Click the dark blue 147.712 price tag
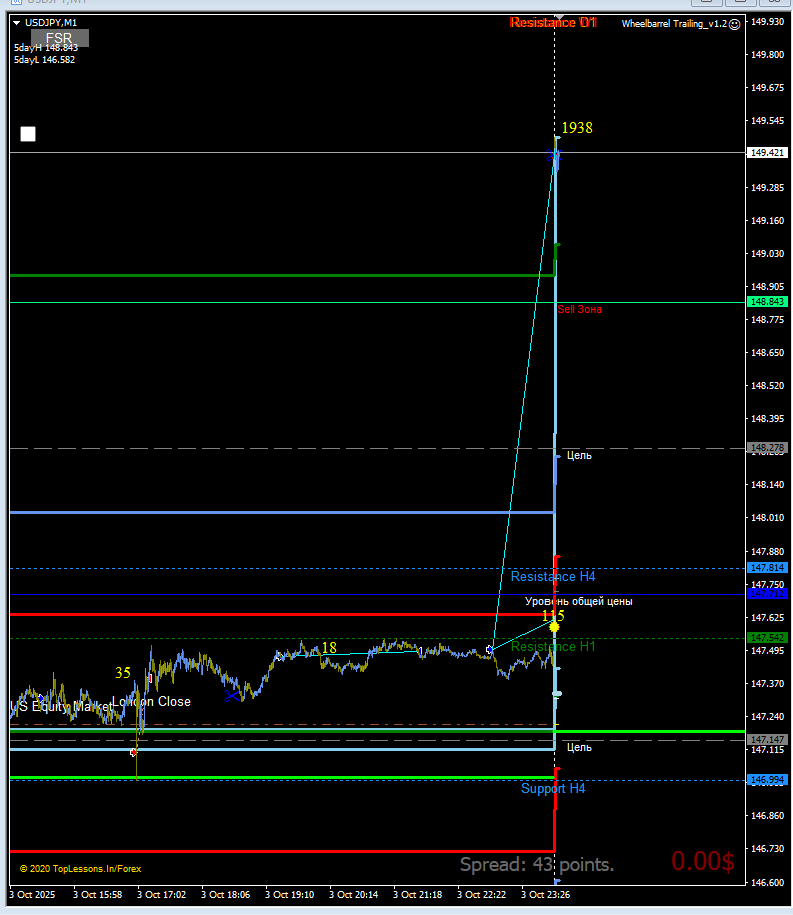Image resolution: width=793 pixels, height=915 pixels. click(767, 594)
